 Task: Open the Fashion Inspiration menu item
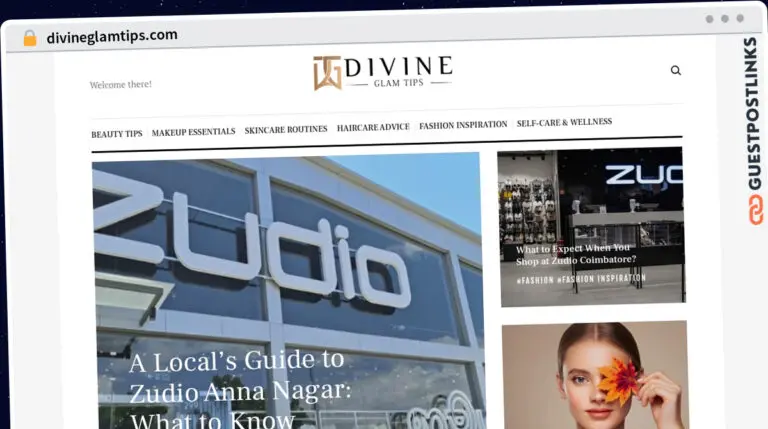463,125
